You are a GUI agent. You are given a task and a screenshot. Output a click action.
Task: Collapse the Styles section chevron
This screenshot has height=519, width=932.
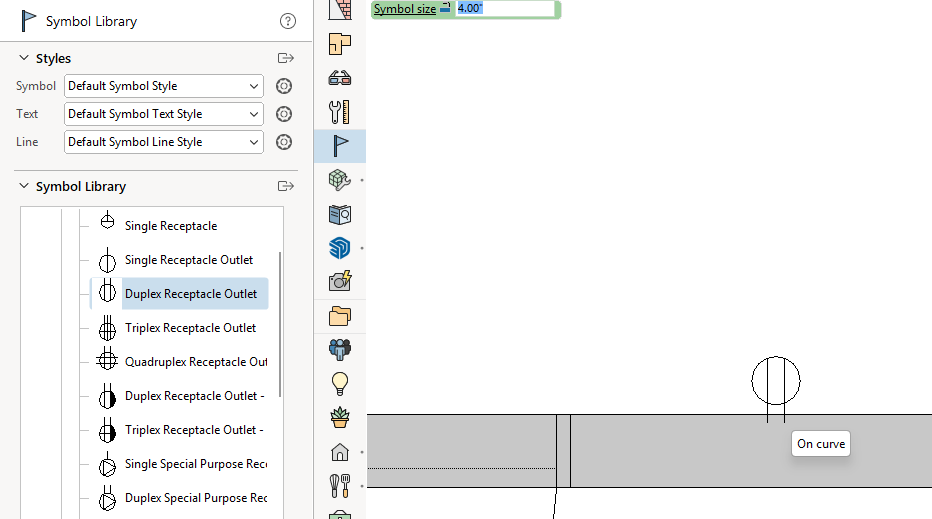[x=24, y=58]
